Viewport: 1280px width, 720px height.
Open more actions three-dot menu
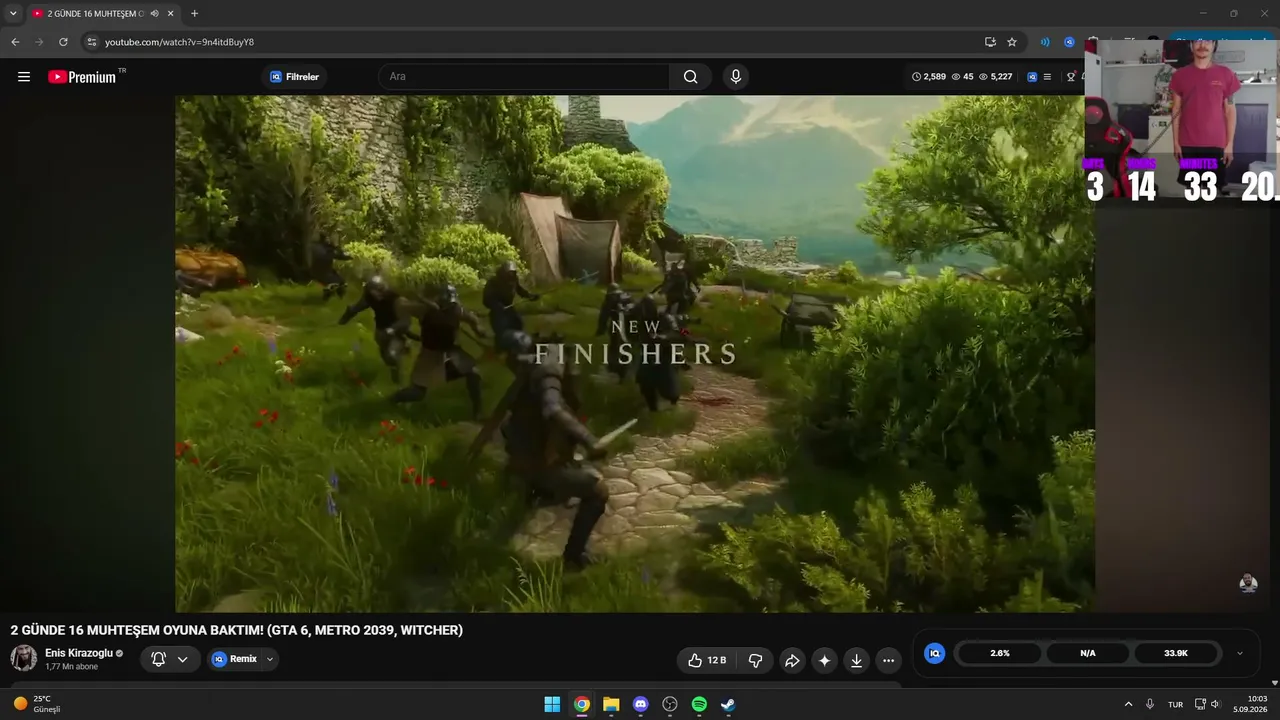click(x=888, y=660)
